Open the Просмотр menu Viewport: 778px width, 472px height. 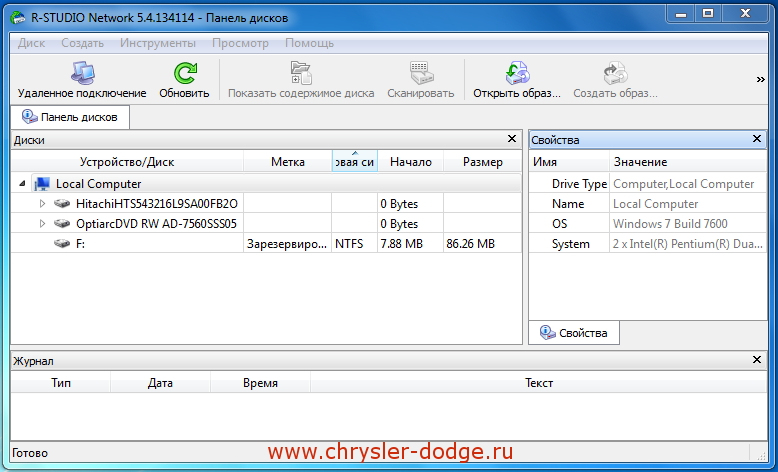[x=240, y=43]
